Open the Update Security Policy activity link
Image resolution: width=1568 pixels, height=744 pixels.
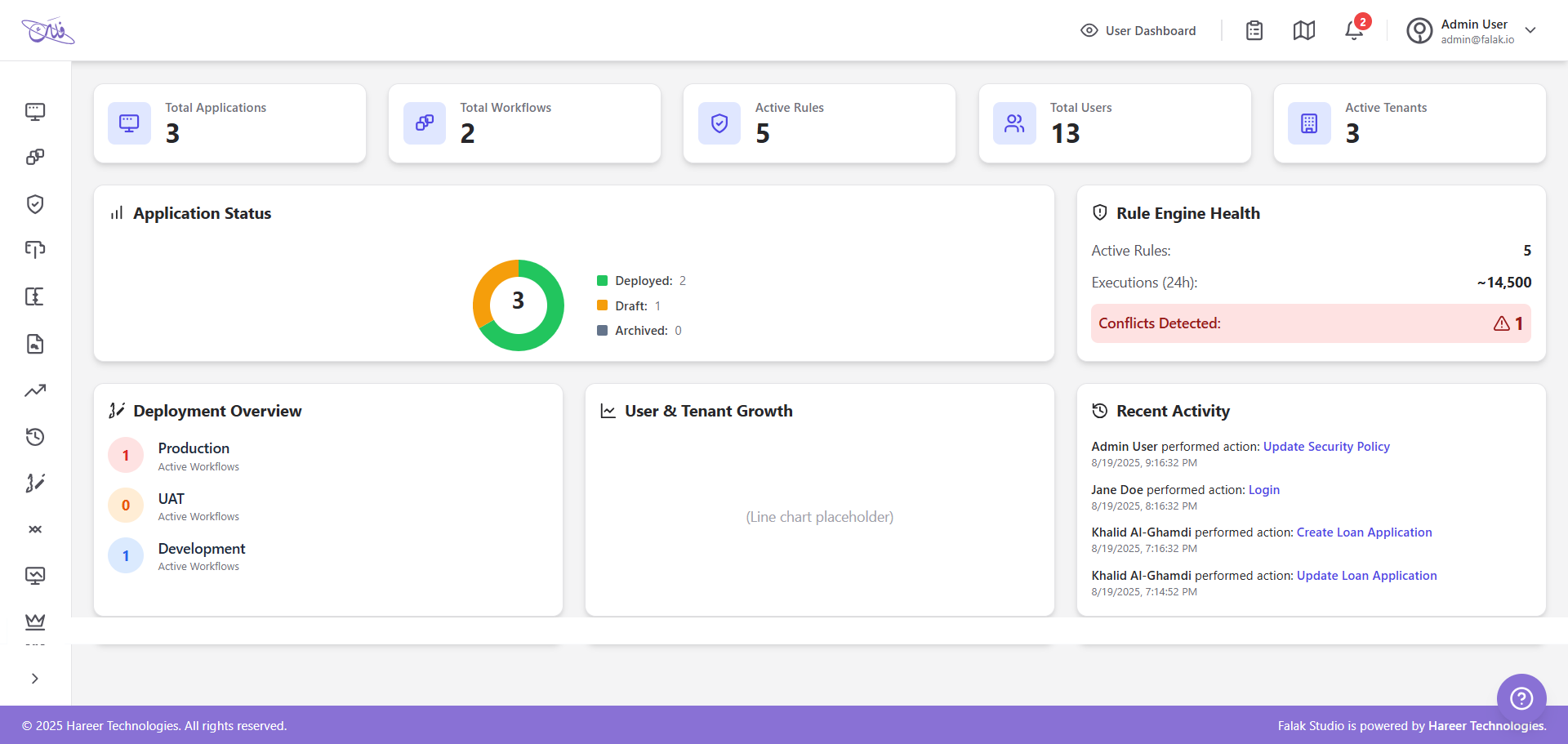point(1325,447)
